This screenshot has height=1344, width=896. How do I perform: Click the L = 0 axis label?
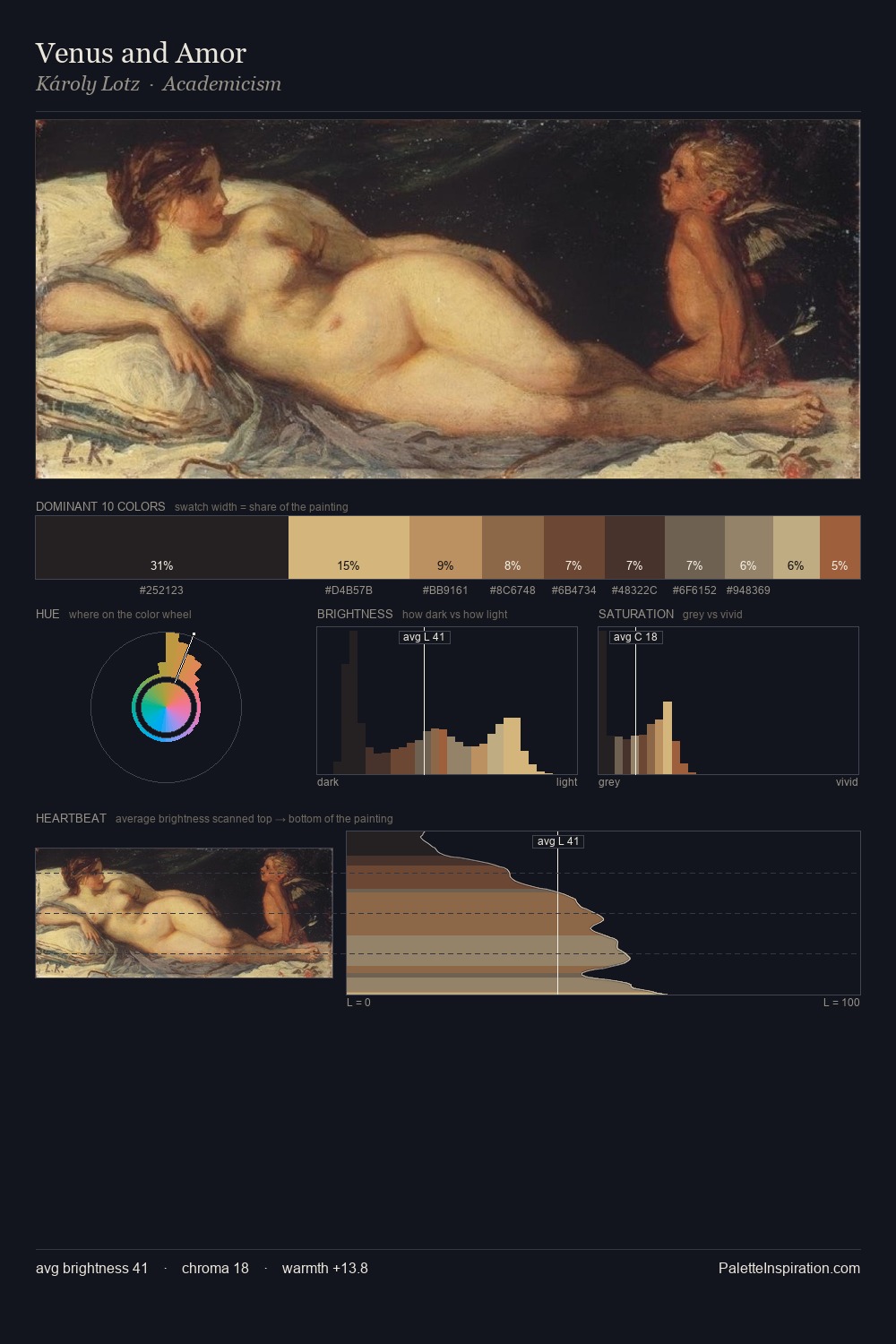point(358,1003)
